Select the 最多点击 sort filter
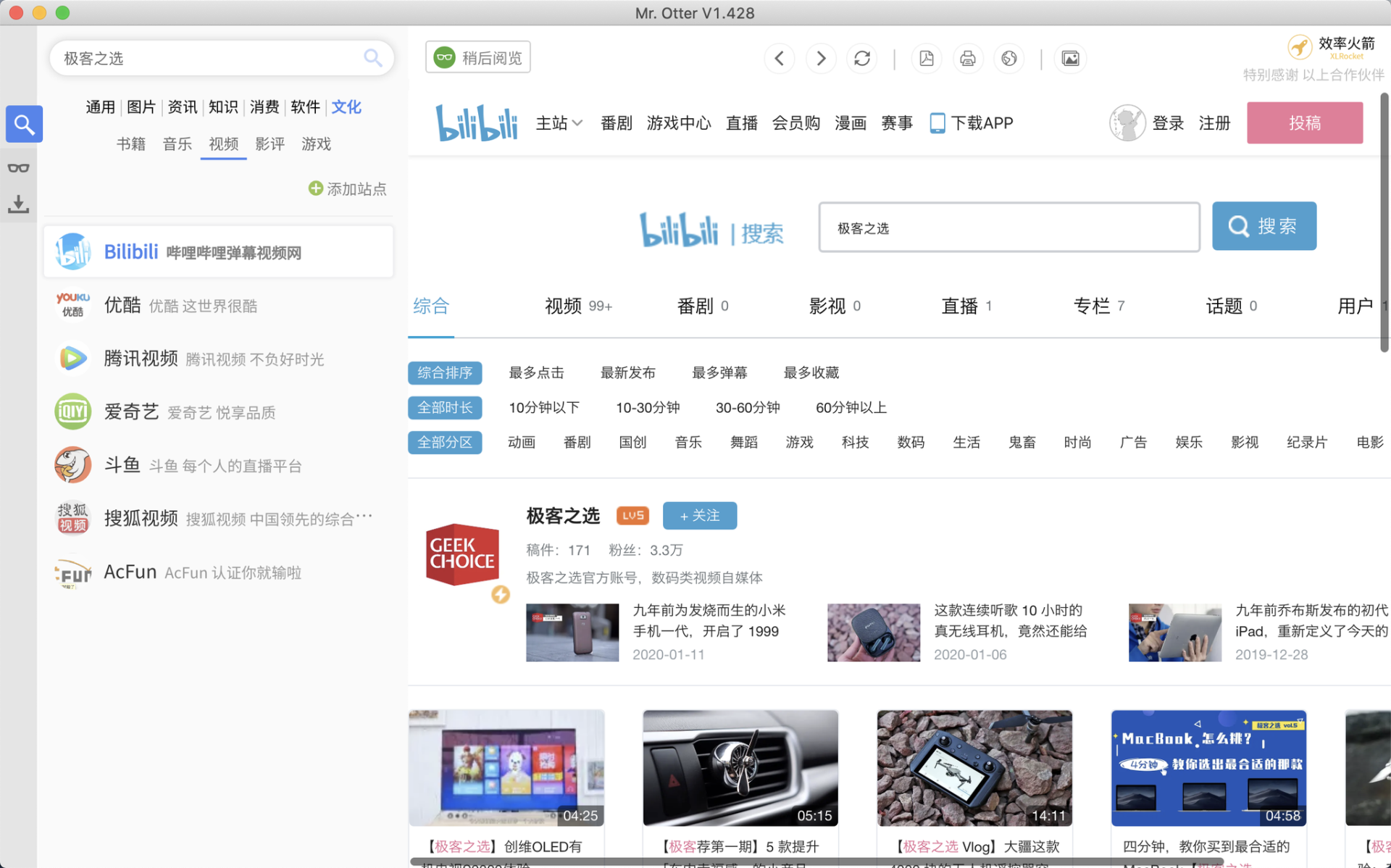Viewport: 1391px width, 868px height. click(x=536, y=372)
